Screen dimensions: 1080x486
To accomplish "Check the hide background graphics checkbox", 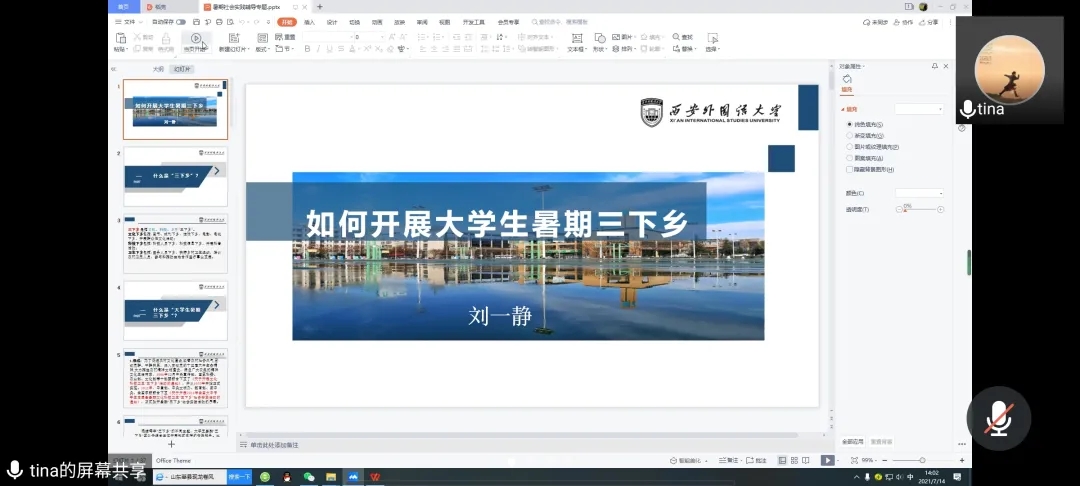I will (x=850, y=169).
